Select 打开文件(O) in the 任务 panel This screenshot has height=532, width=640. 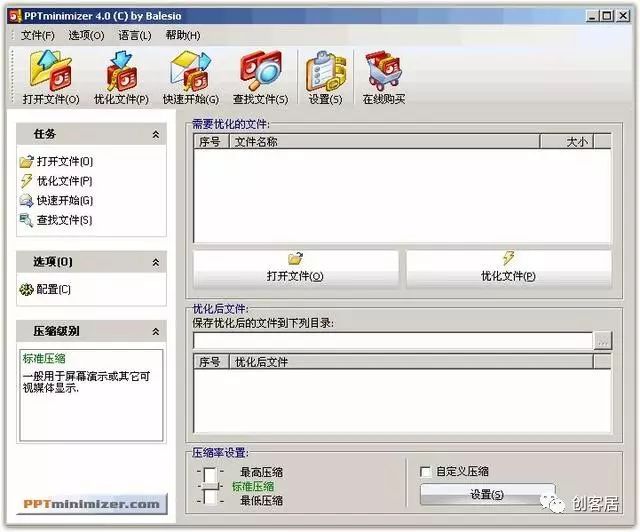[x=56, y=162]
